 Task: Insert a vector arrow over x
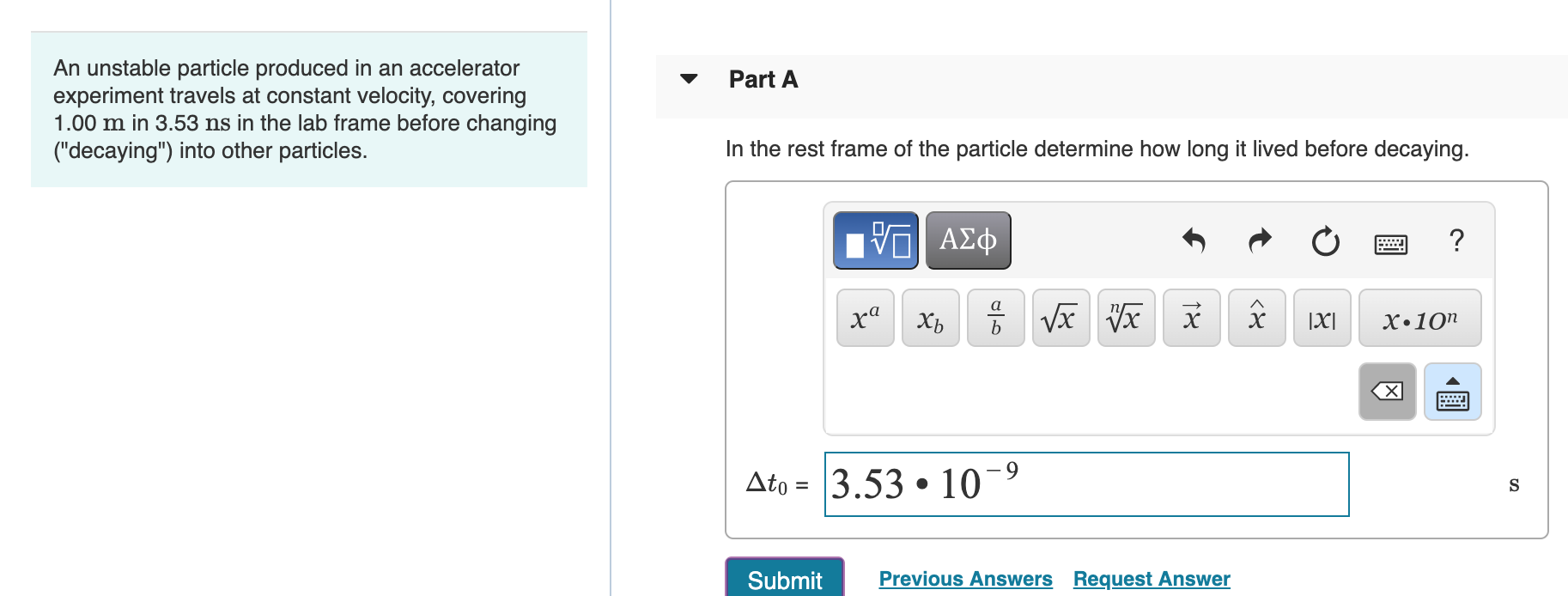tap(1190, 318)
